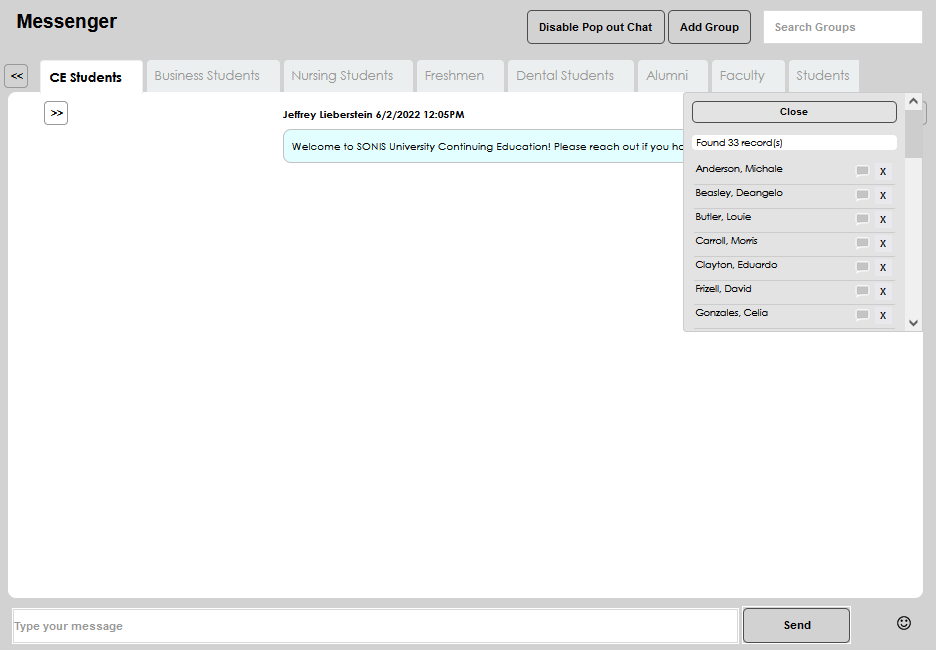936x650 pixels.
Task: Close the member list panel
Action: [794, 112]
